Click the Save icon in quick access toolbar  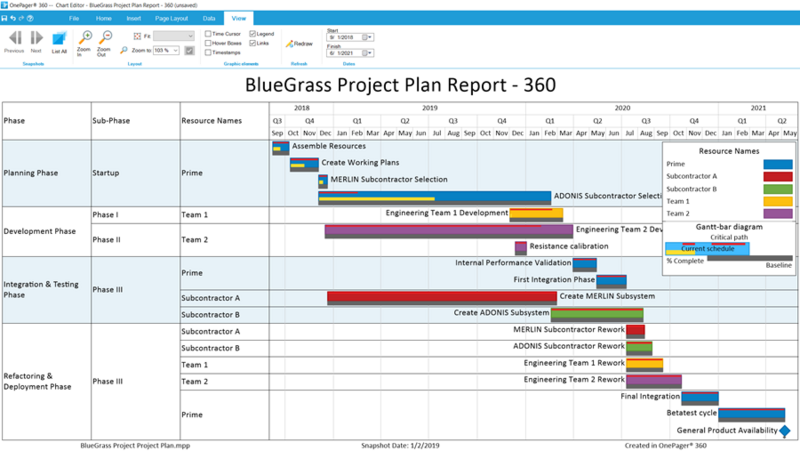pyautogui.click(x=4, y=18)
